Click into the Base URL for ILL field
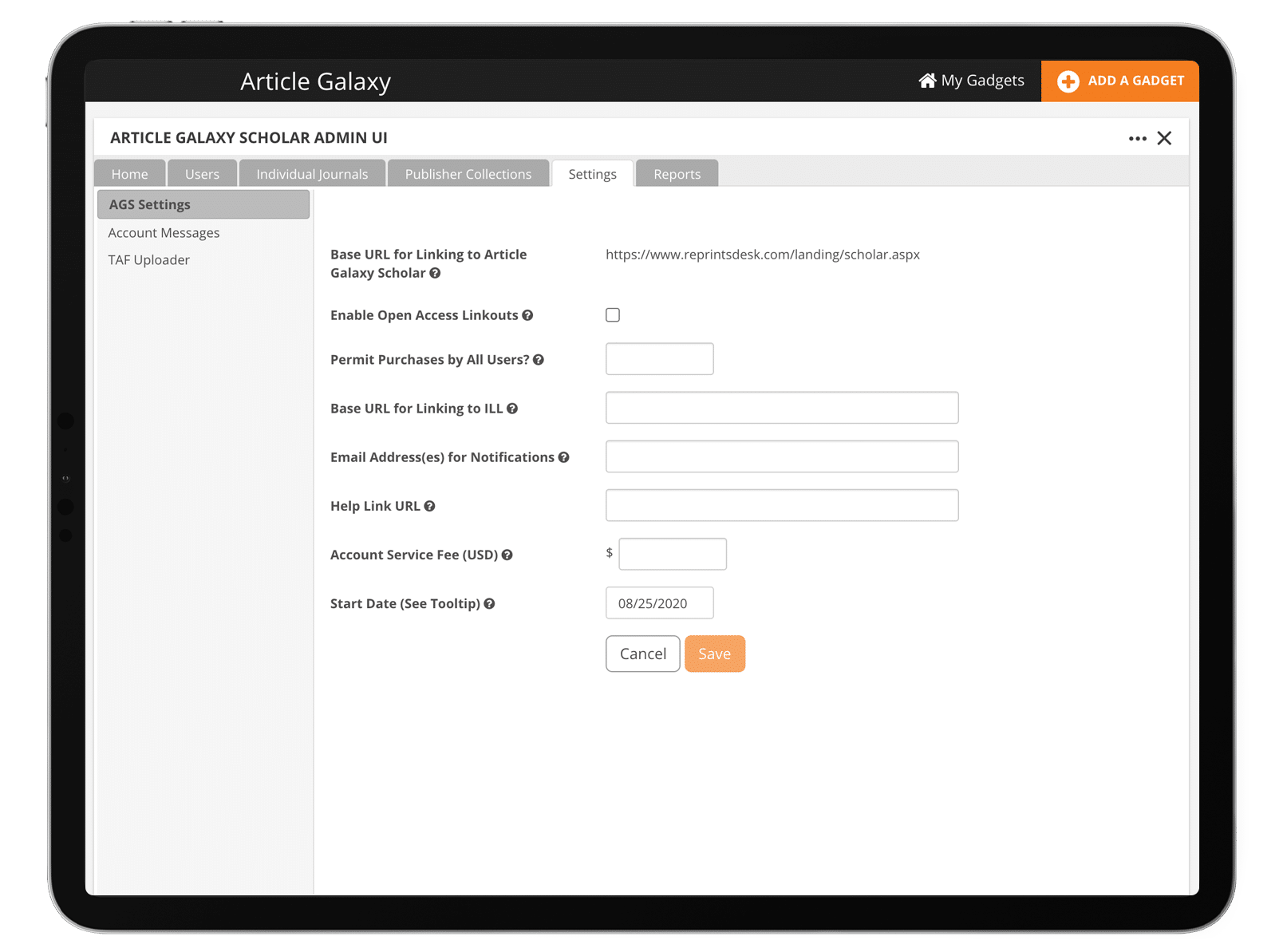This screenshot has height=952, width=1283. click(782, 408)
